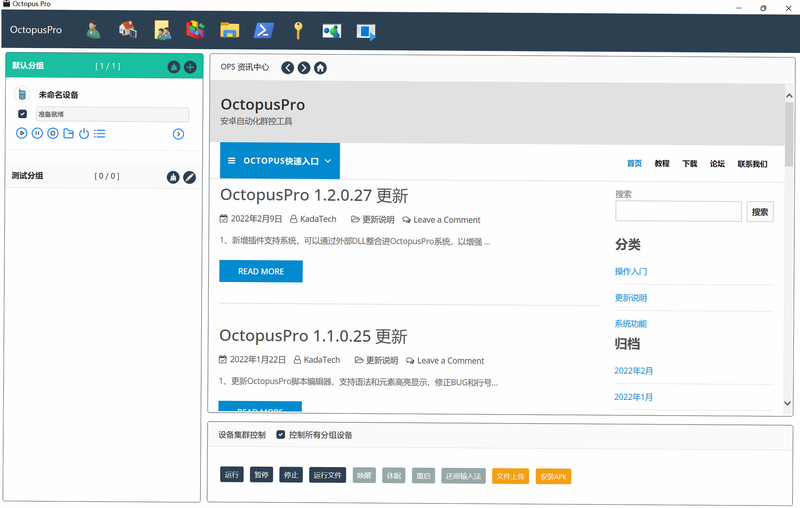800x508 pixels.
Task: Open the 2022年1月 archive link
Action: pos(633,397)
